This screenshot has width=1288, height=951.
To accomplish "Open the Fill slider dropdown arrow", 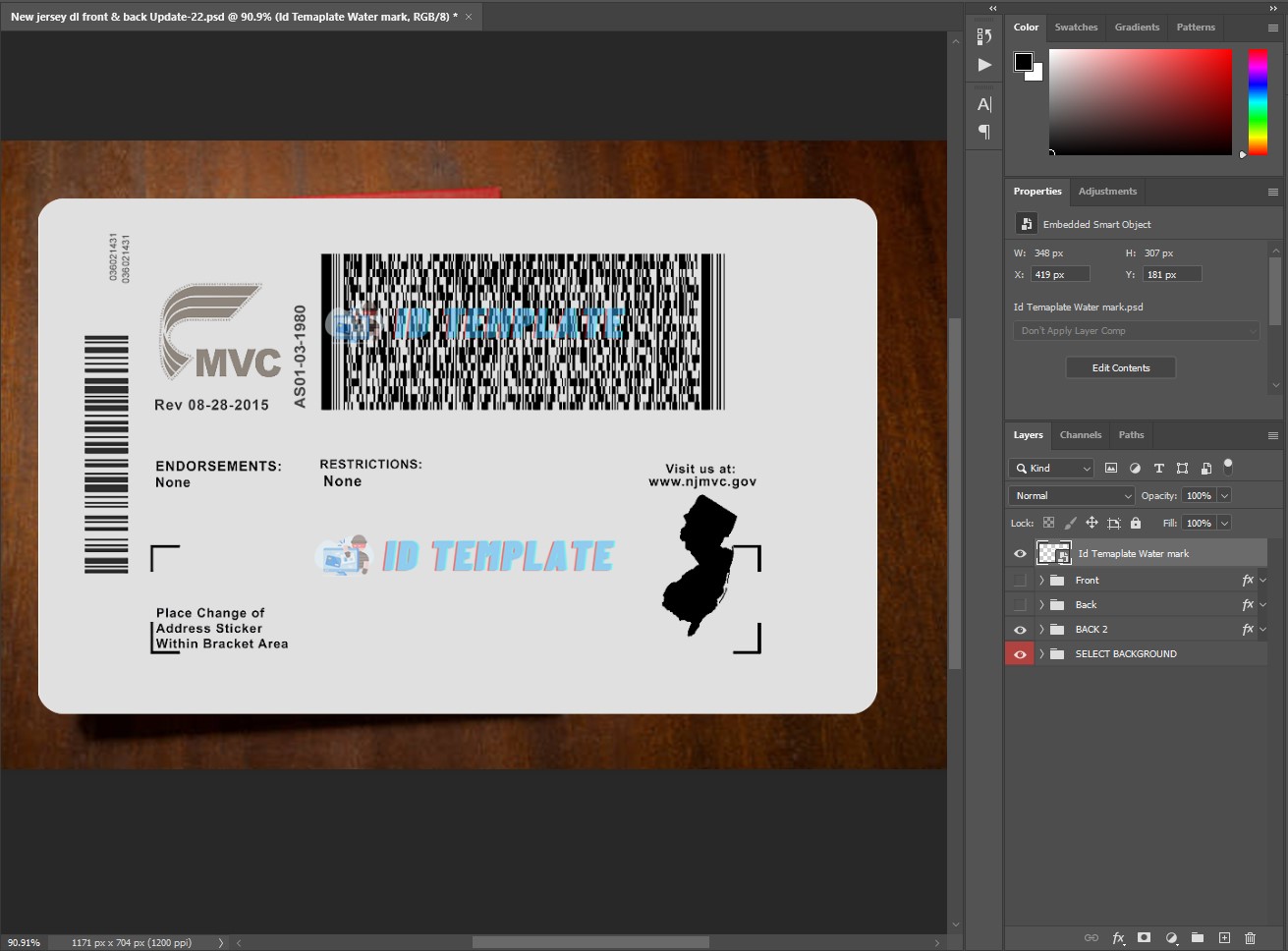I will point(1224,524).
